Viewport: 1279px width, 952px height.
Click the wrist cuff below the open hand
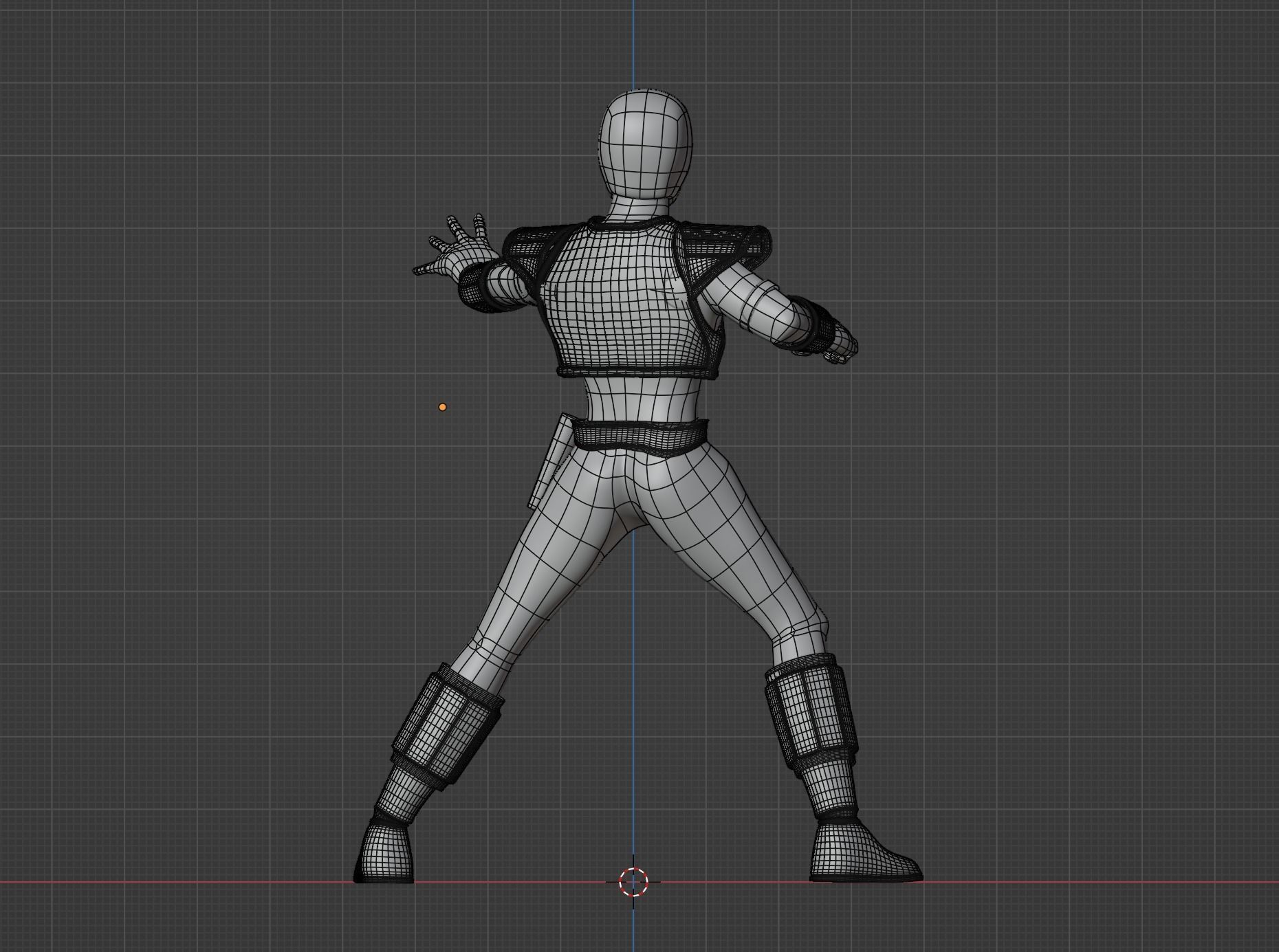click(479, 287)
